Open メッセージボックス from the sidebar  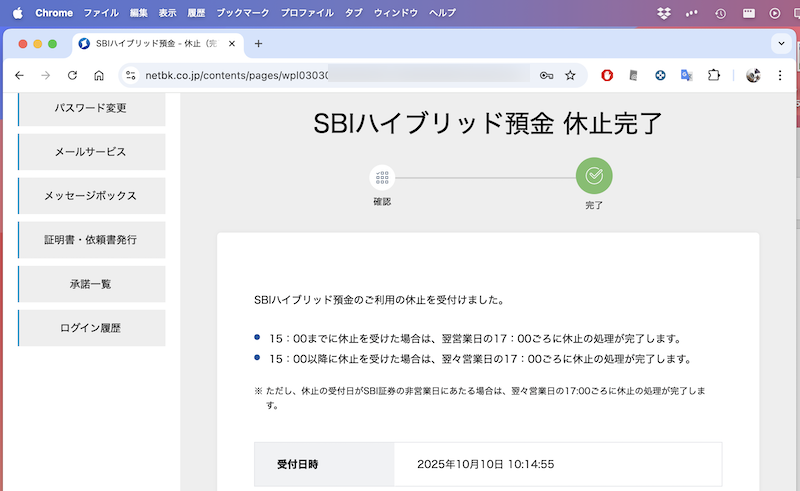pyautogui.click(x=91, y=196)
